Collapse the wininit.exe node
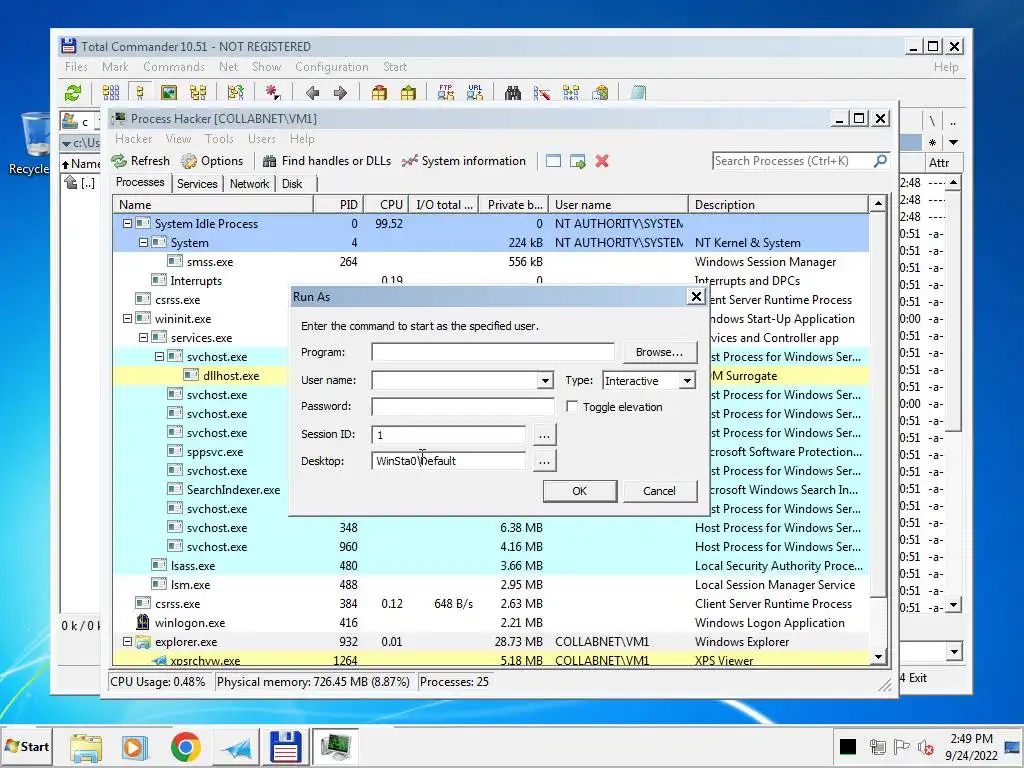1024x768 pixels. pyautogui.click(x=127, y=319)
